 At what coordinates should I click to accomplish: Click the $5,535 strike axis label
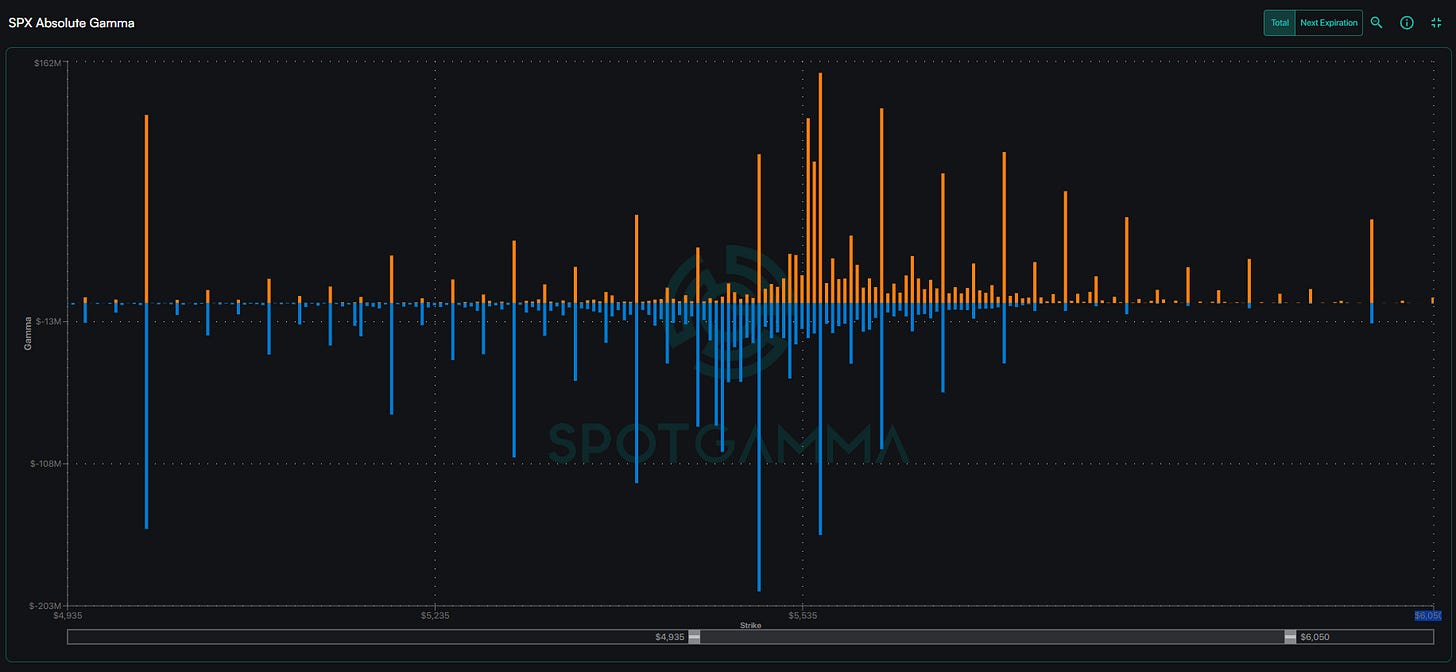[x=803, y=615]
